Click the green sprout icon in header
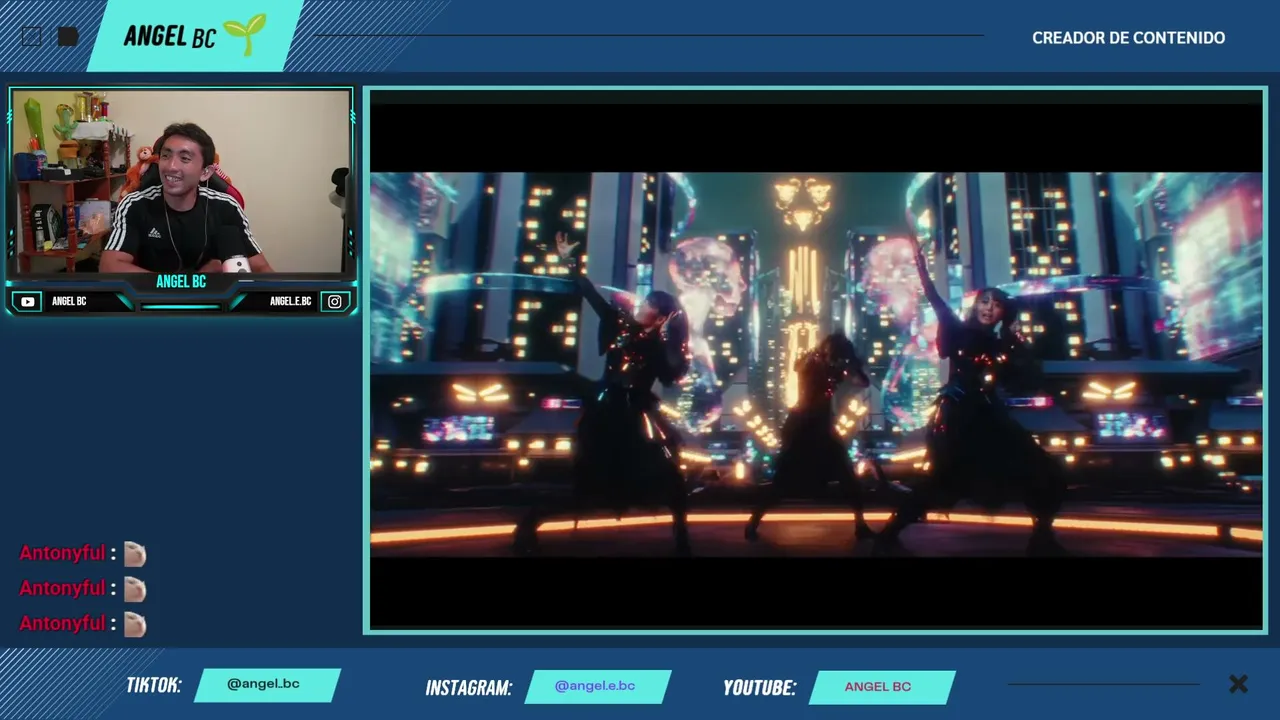 [x=245, y=34]
